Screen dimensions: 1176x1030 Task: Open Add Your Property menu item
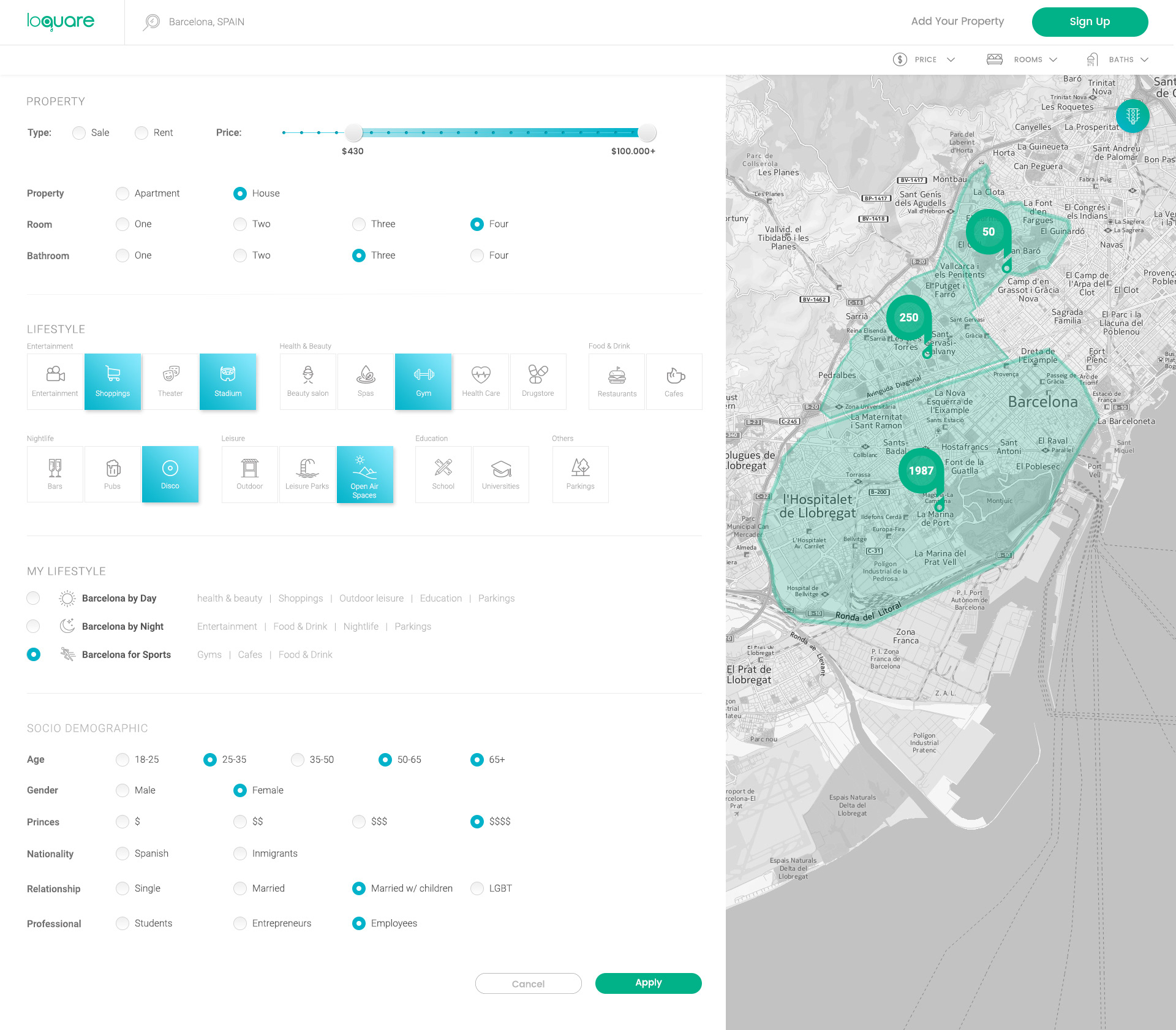pyautogui.click(x=957, y=21)
